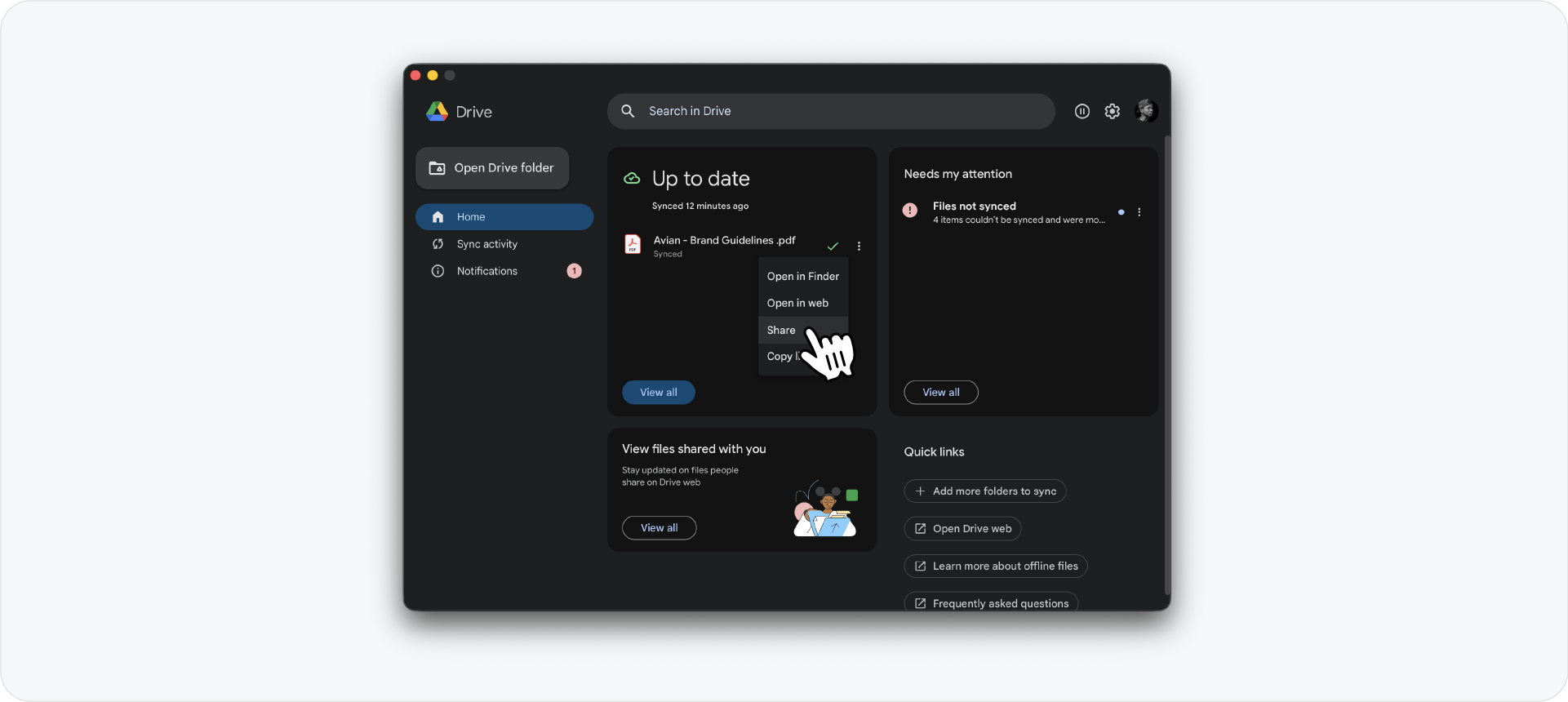Click the 'Synced 12 minutes ago' text

pos(700,206)
